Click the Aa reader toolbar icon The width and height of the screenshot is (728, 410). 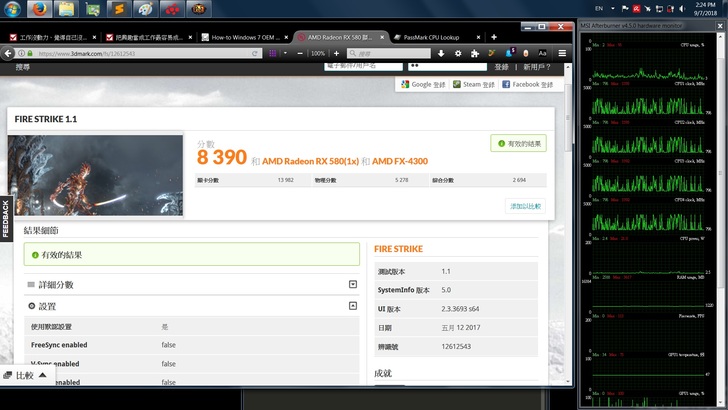pos(542,53)
